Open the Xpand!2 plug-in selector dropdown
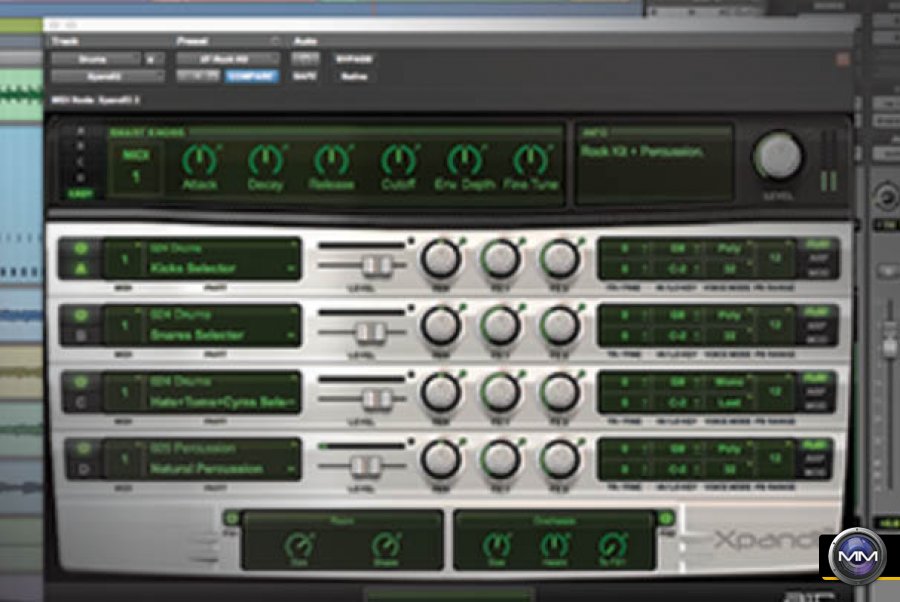 (107, 76)
